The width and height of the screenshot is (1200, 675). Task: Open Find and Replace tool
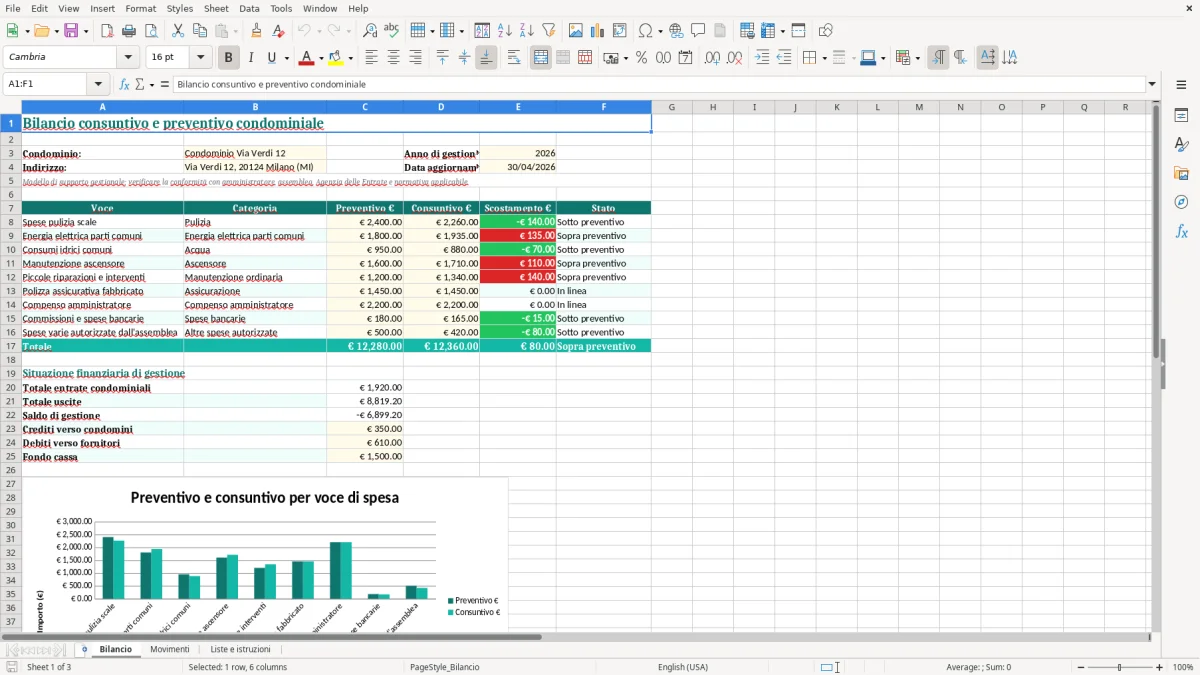click(x=370, y=31)
